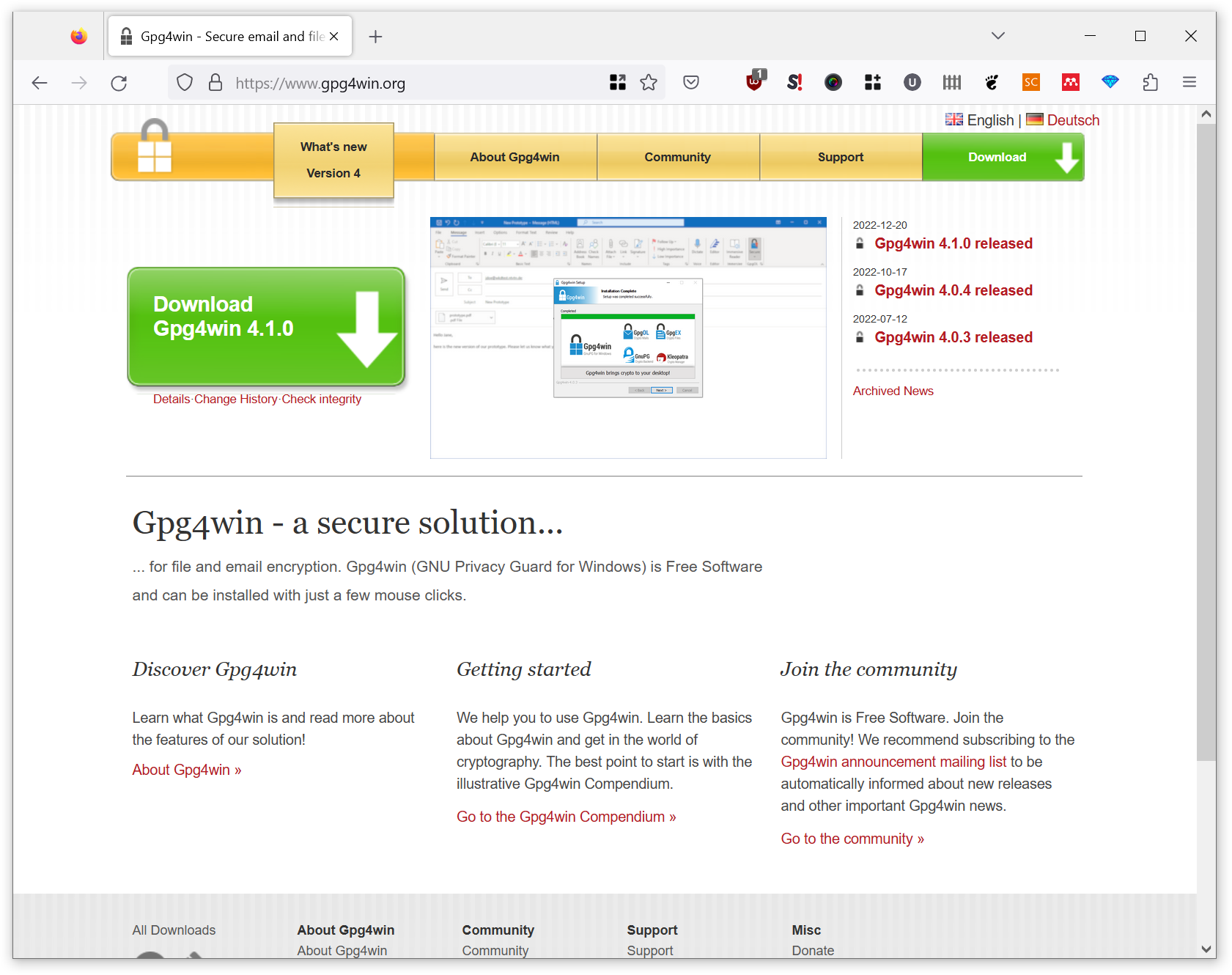This screenshot has height=975, width=1232.
Task: Bookmark this page with the star icon
Action: [x=649, y=82]
